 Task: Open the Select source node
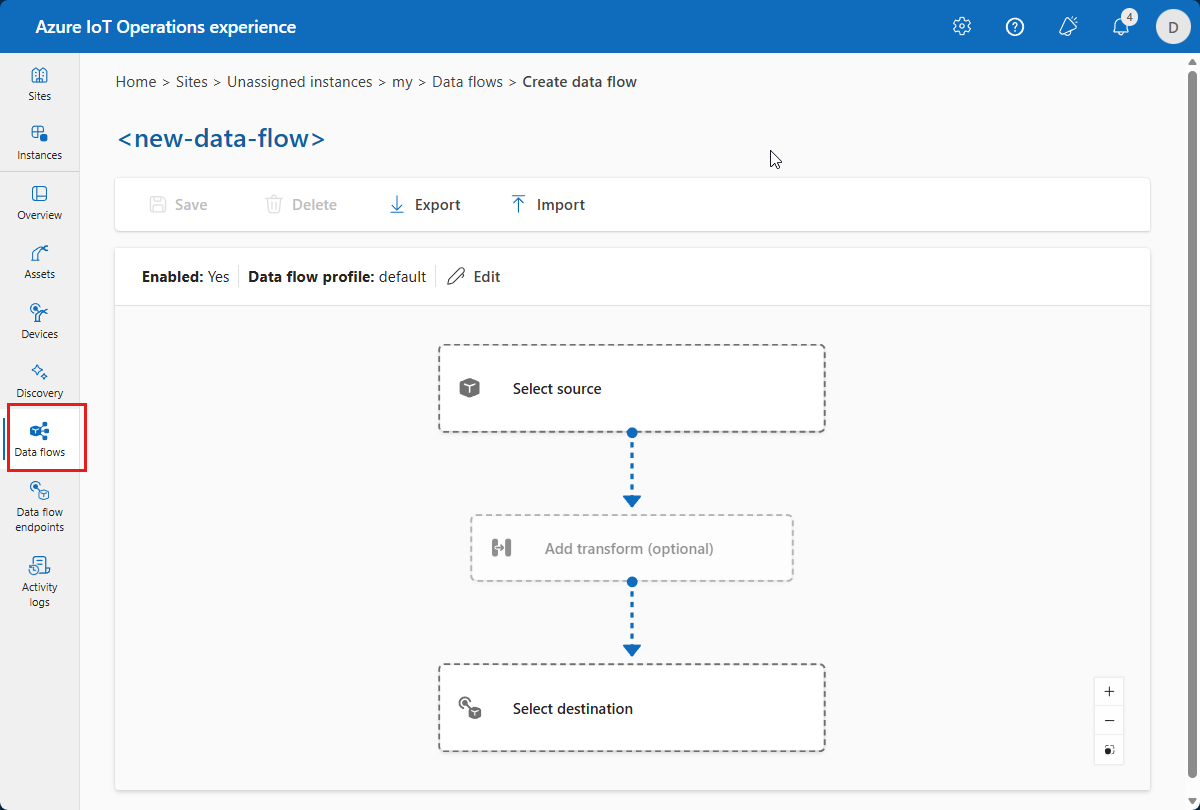tap(631, 388)
